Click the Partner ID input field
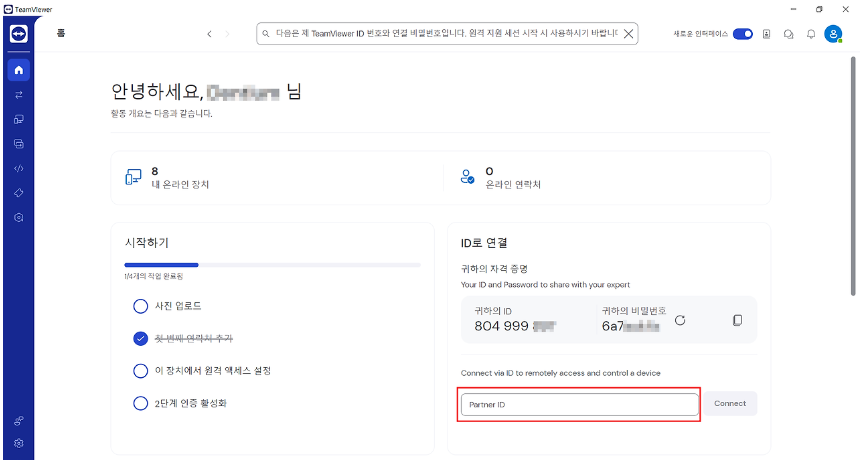 (579, 404)
